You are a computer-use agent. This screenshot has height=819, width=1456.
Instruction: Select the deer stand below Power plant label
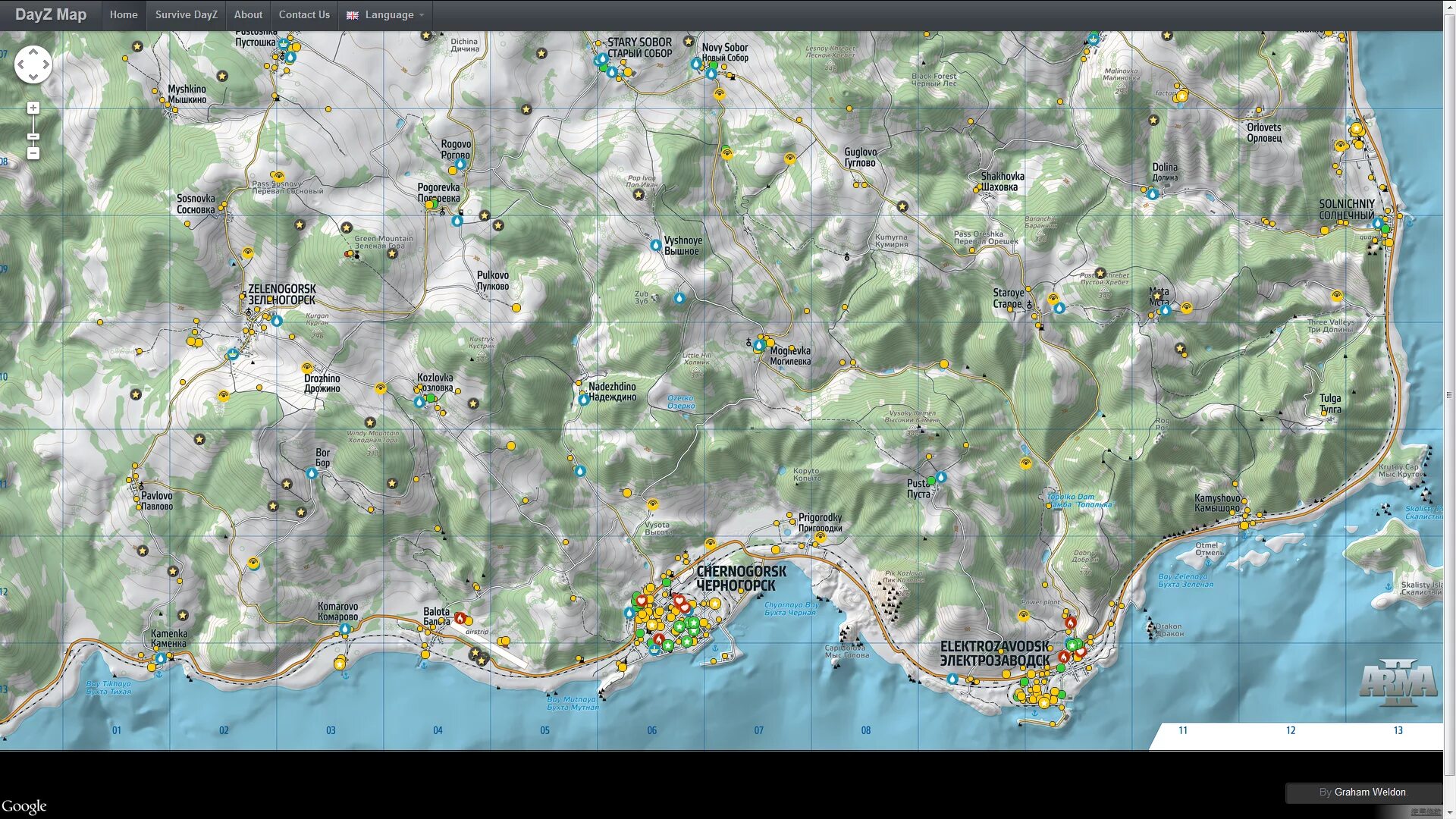[1024, 616]
